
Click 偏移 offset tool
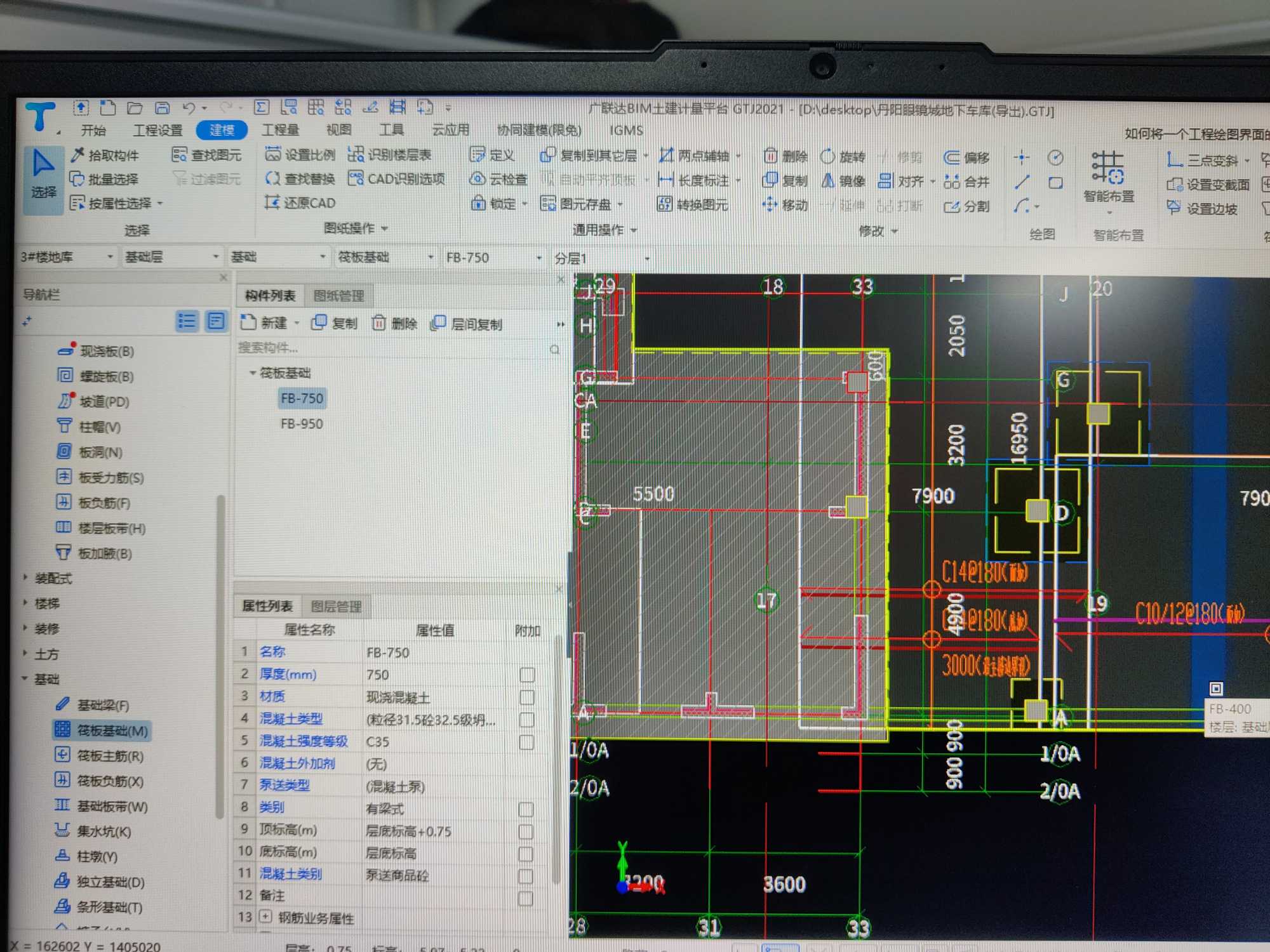pos(967,157)
